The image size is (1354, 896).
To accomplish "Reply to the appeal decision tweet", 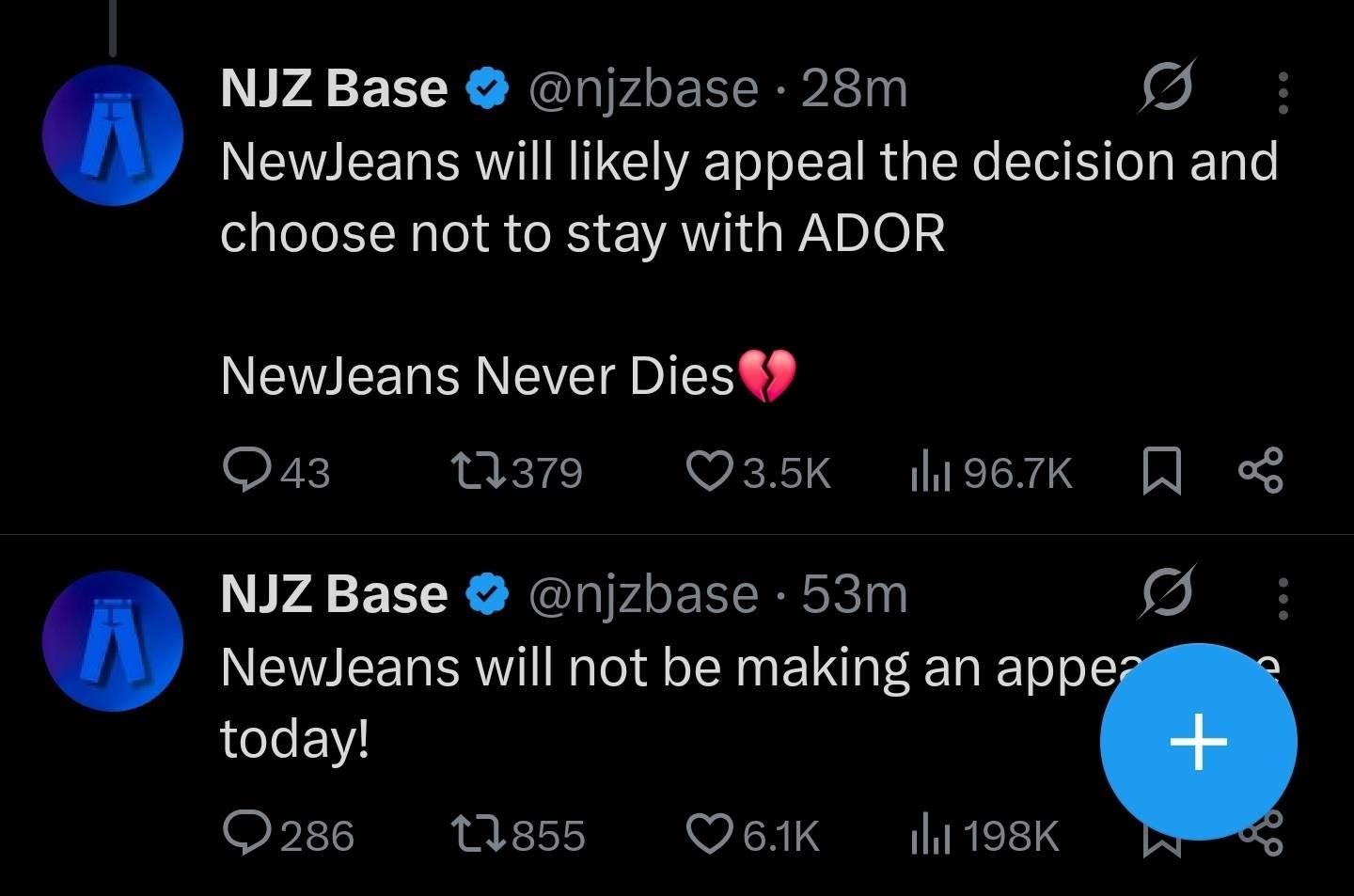I will pos(247,470).
